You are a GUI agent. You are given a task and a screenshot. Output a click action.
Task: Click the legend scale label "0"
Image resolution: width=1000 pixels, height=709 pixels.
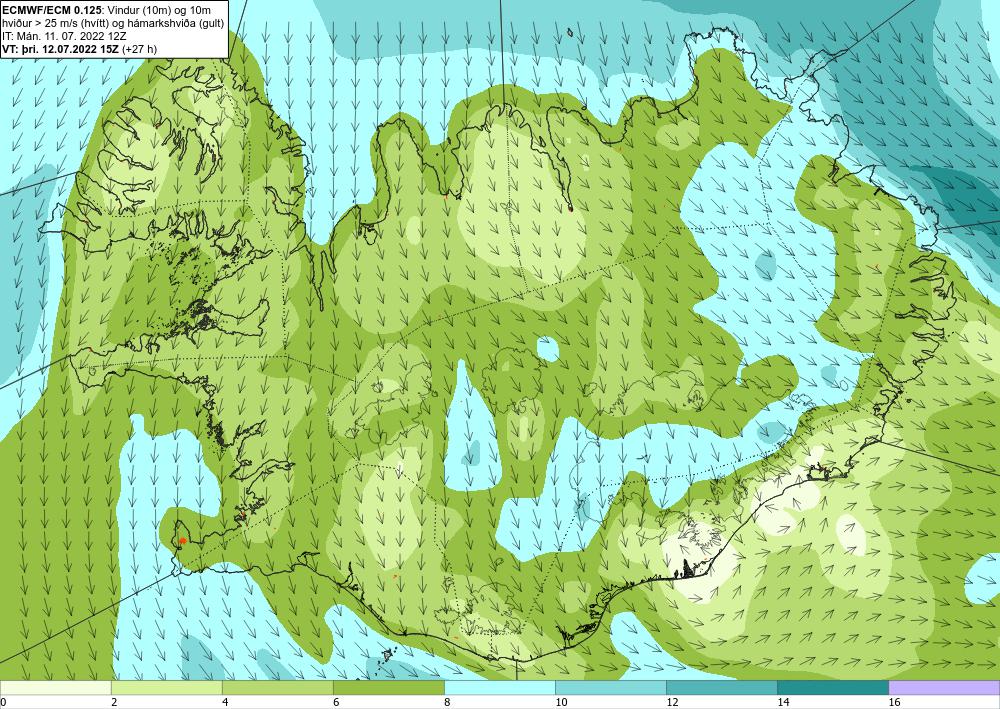click(x=3, y=703)
